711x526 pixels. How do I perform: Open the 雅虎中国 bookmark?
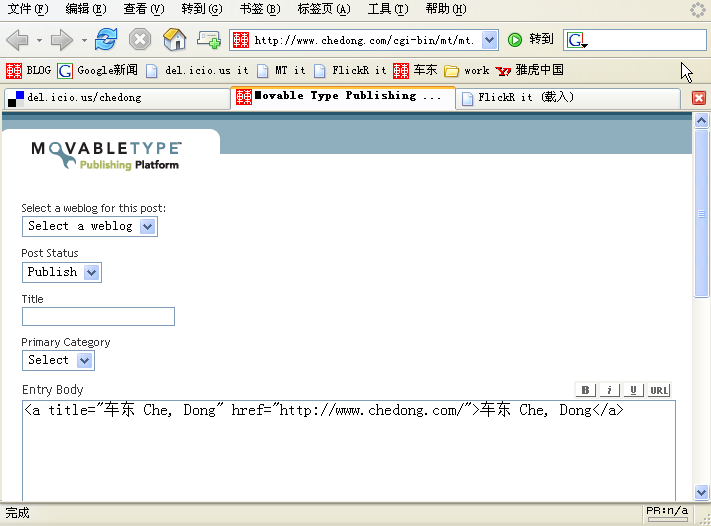[x=529, y=70]
